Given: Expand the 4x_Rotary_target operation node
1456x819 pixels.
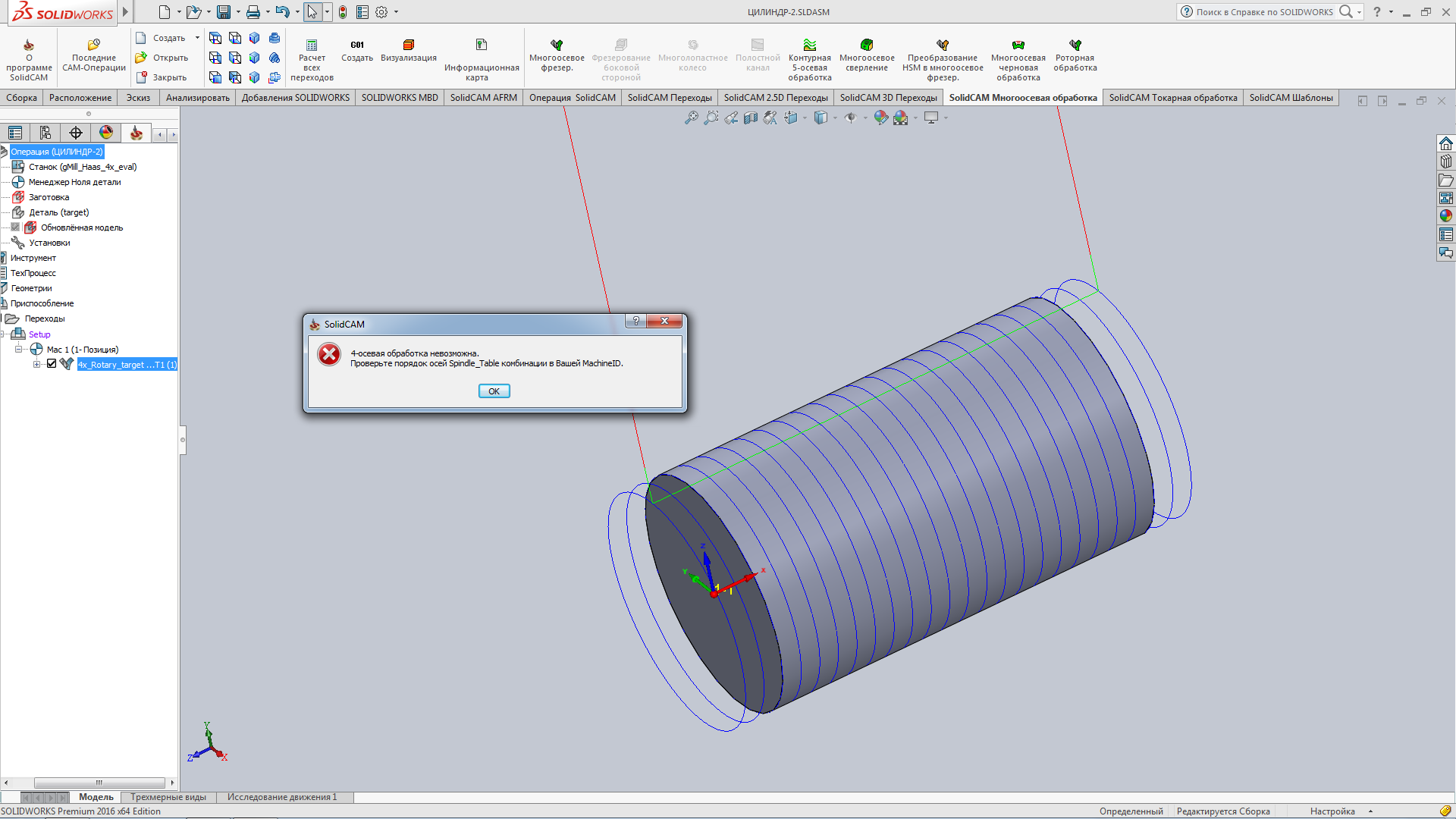Looking at the screenshot, I should click(x=36, y=365).
